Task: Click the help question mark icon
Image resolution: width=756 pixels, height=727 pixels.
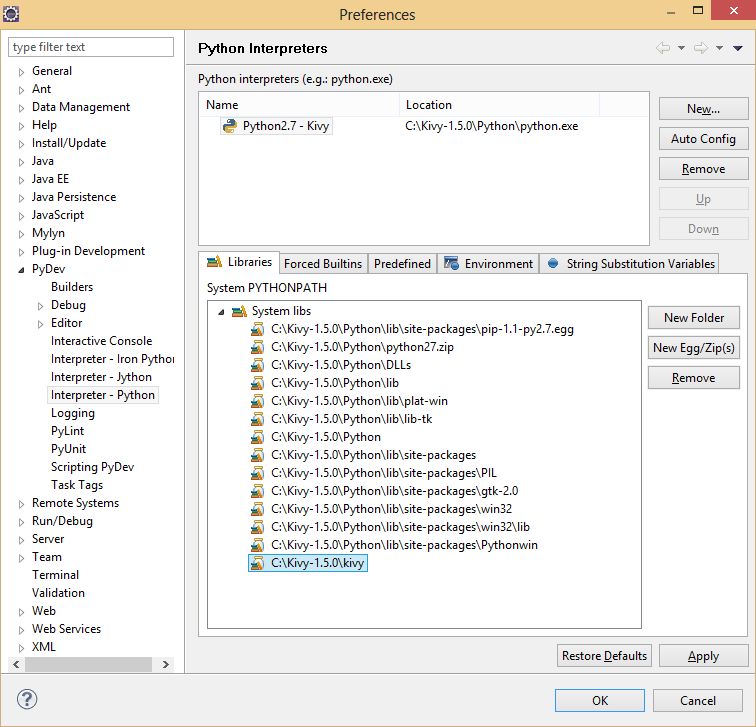Action: [x=27, y=700]
